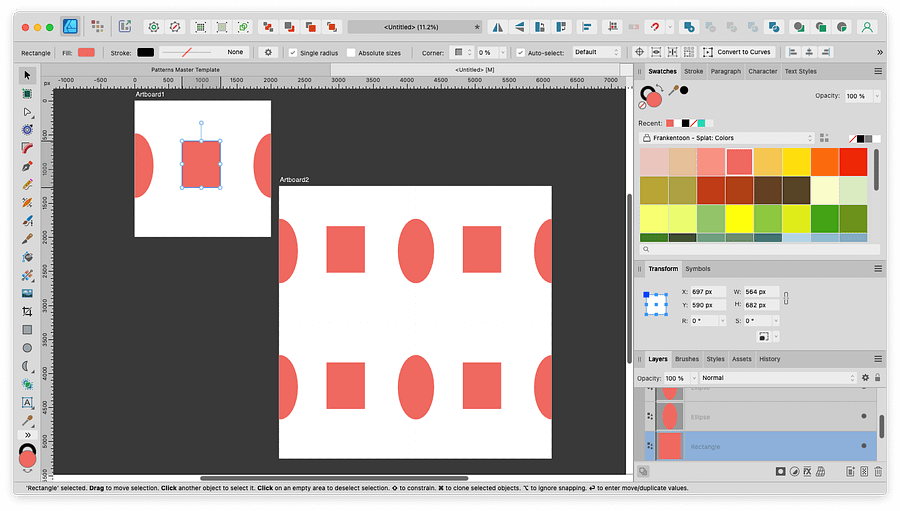Image resolution: width=900 pixels, height=511 pixels.
Task: Toggle the aspect ratio lock link
Action: pyautogui.click(x=786, y=298)
